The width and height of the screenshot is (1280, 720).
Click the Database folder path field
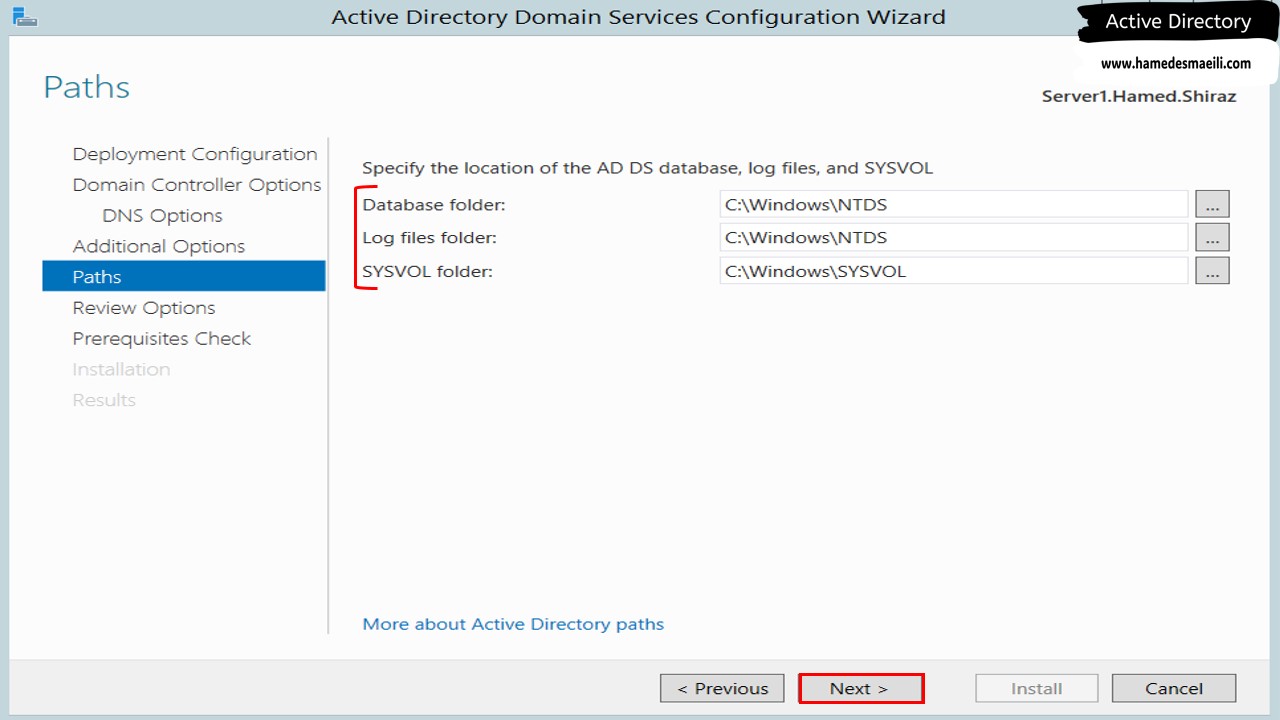coord(954,204)
